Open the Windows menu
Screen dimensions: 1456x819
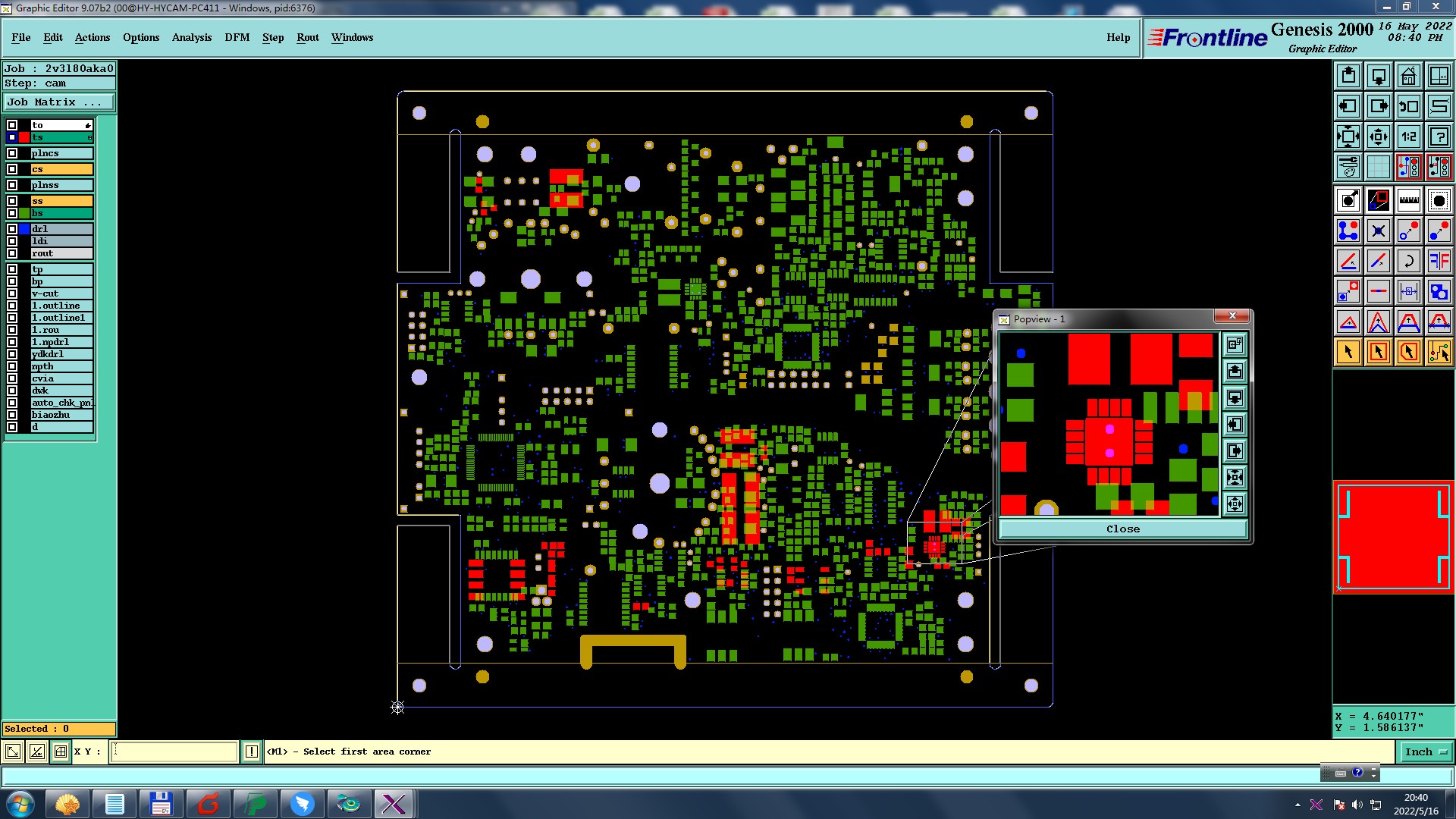pos(353,37)
